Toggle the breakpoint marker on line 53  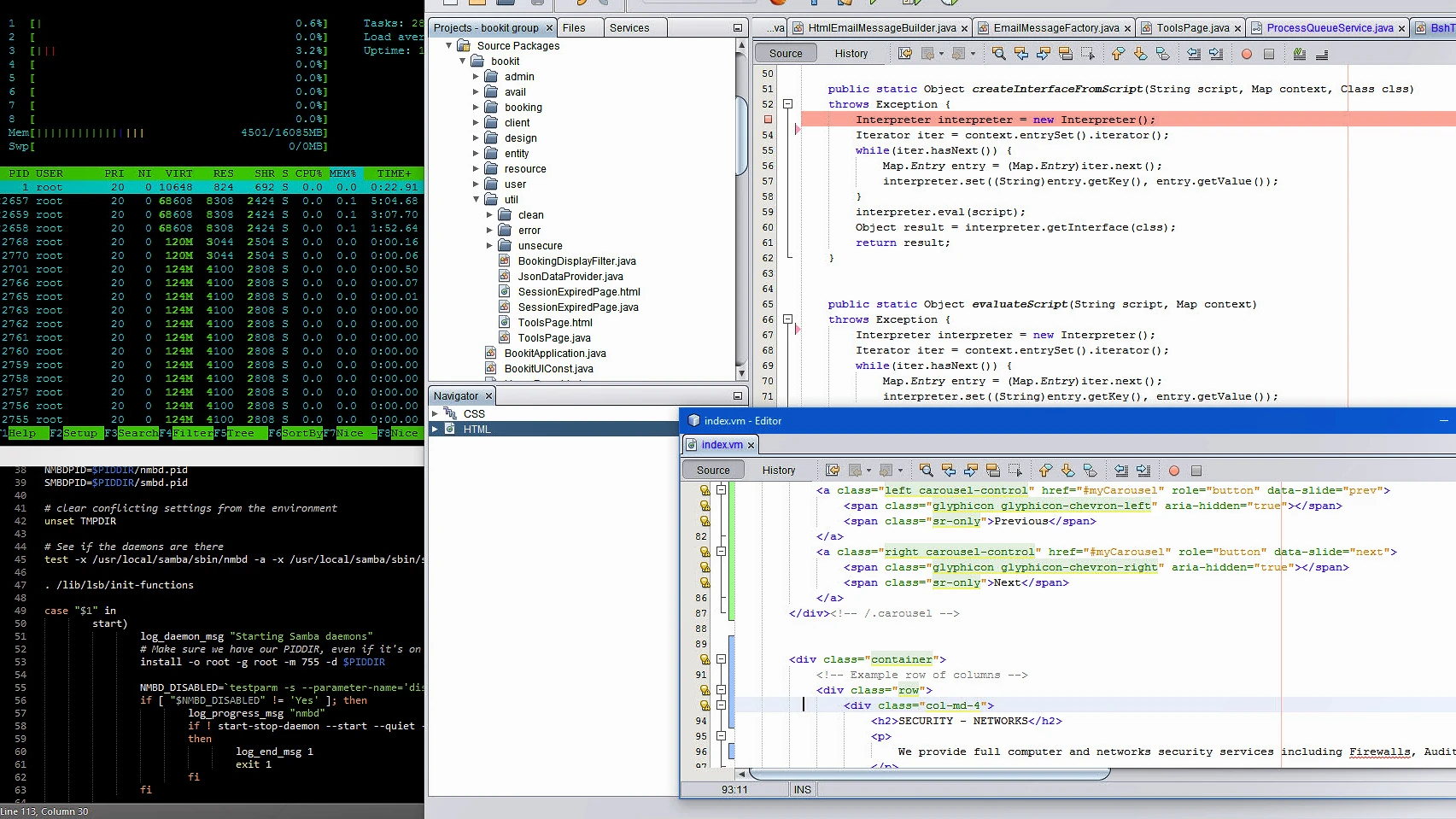coord(768,120)
